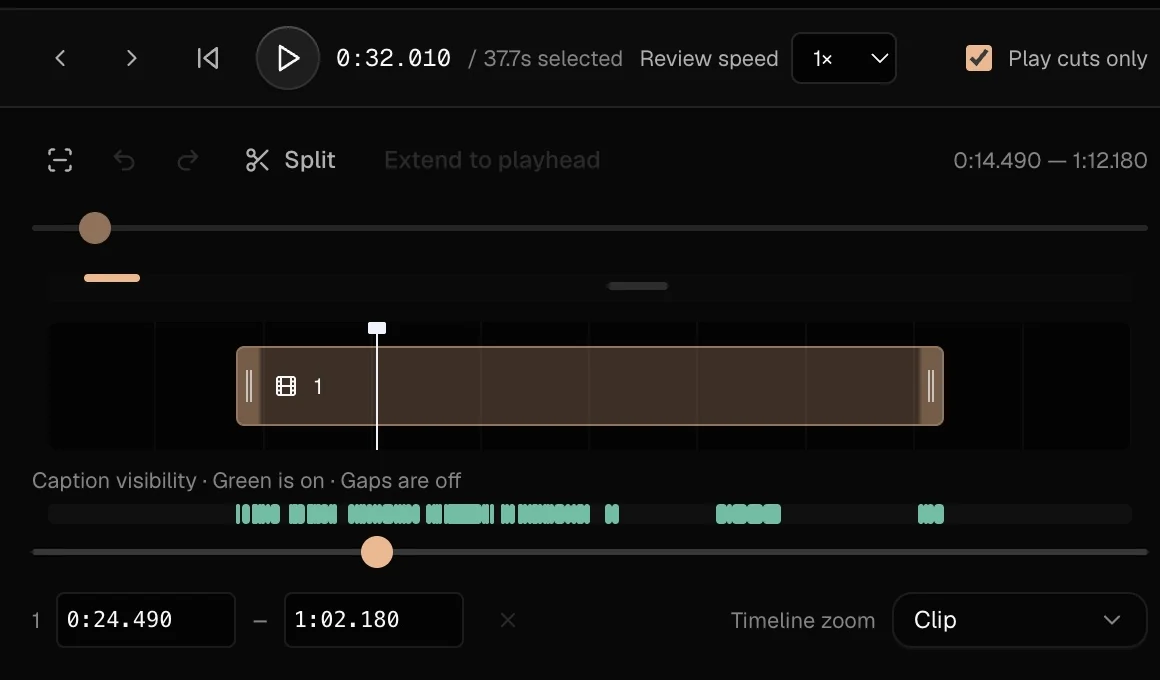Click the Caption visibility legend text

[246, 481]
